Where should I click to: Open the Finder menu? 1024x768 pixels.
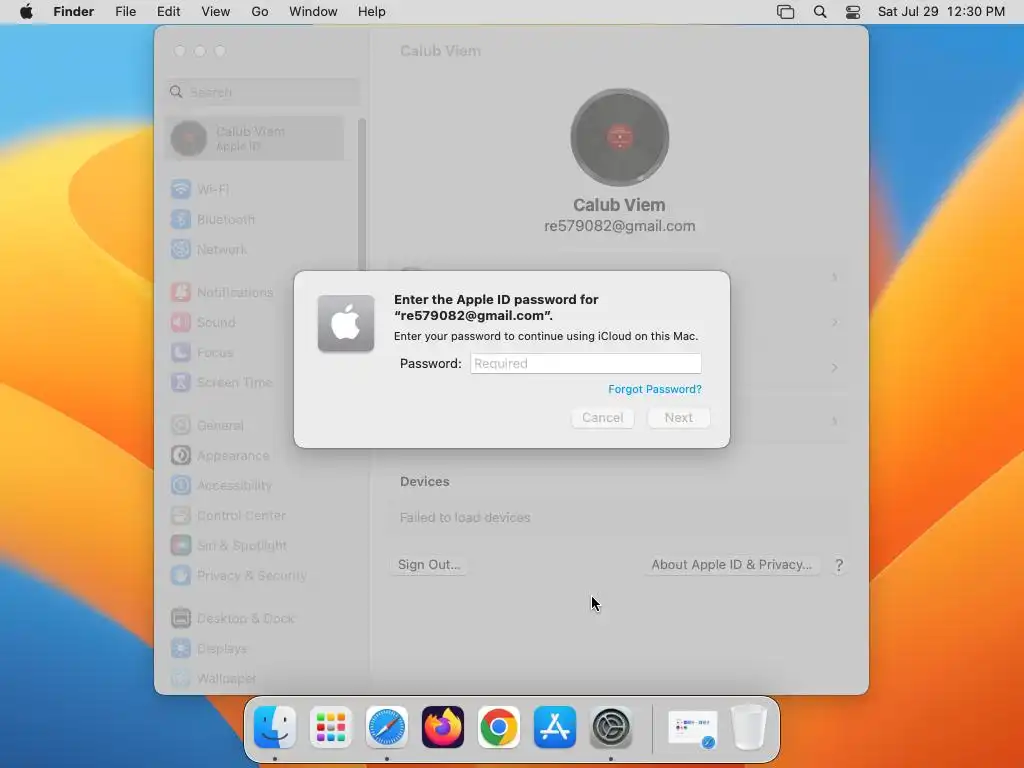tap(74, 12)
